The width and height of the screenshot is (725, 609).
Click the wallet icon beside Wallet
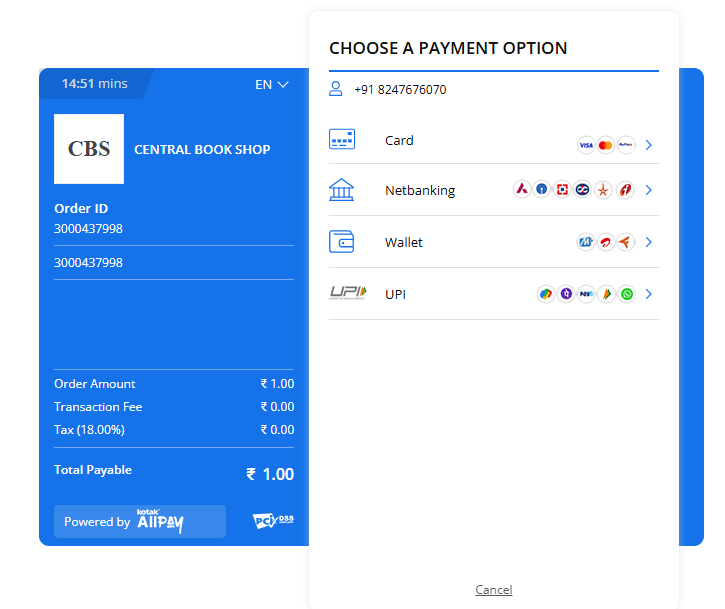(342, 242)
